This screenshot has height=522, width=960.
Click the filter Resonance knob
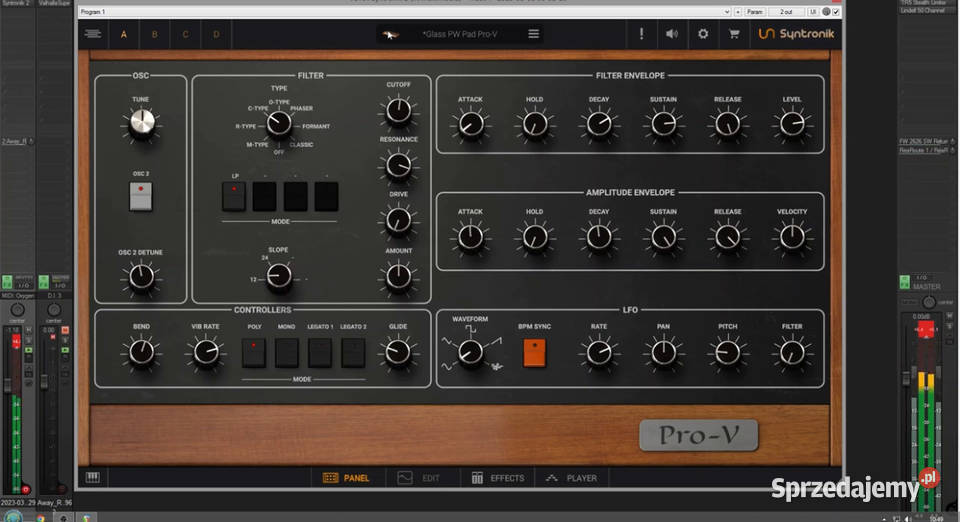click(399, 165)
